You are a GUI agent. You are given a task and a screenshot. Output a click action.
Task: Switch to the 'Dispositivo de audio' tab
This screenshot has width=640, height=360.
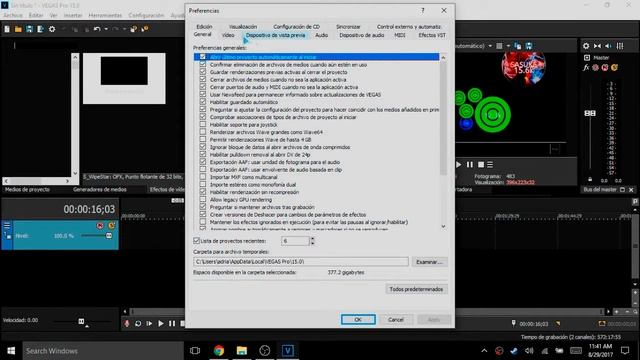[362, 35]
